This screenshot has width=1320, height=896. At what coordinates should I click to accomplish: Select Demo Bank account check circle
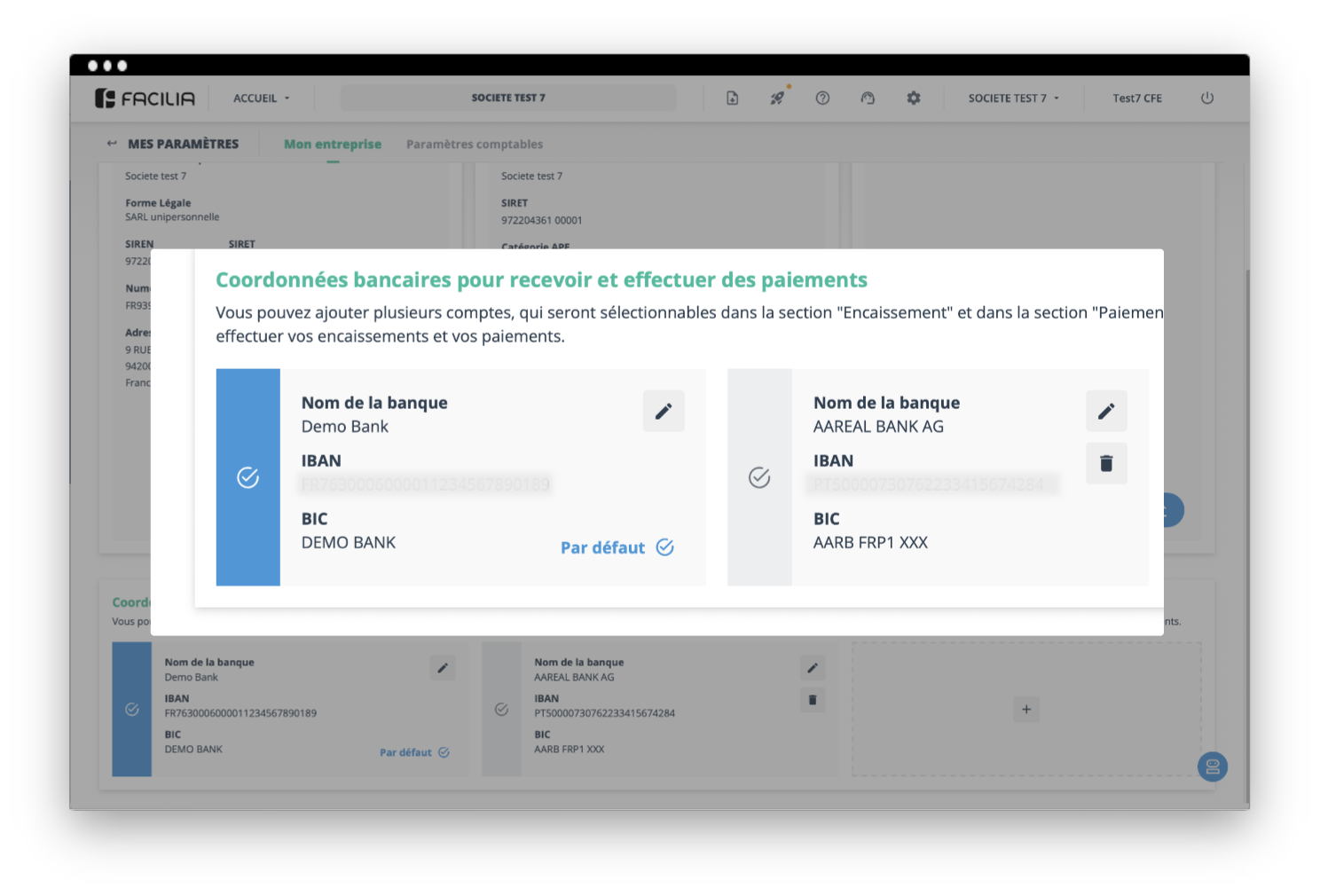(248, 477)
